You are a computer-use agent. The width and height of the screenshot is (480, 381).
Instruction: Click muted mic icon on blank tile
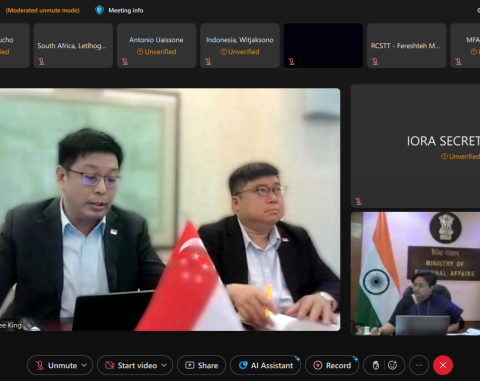[292, 61]
